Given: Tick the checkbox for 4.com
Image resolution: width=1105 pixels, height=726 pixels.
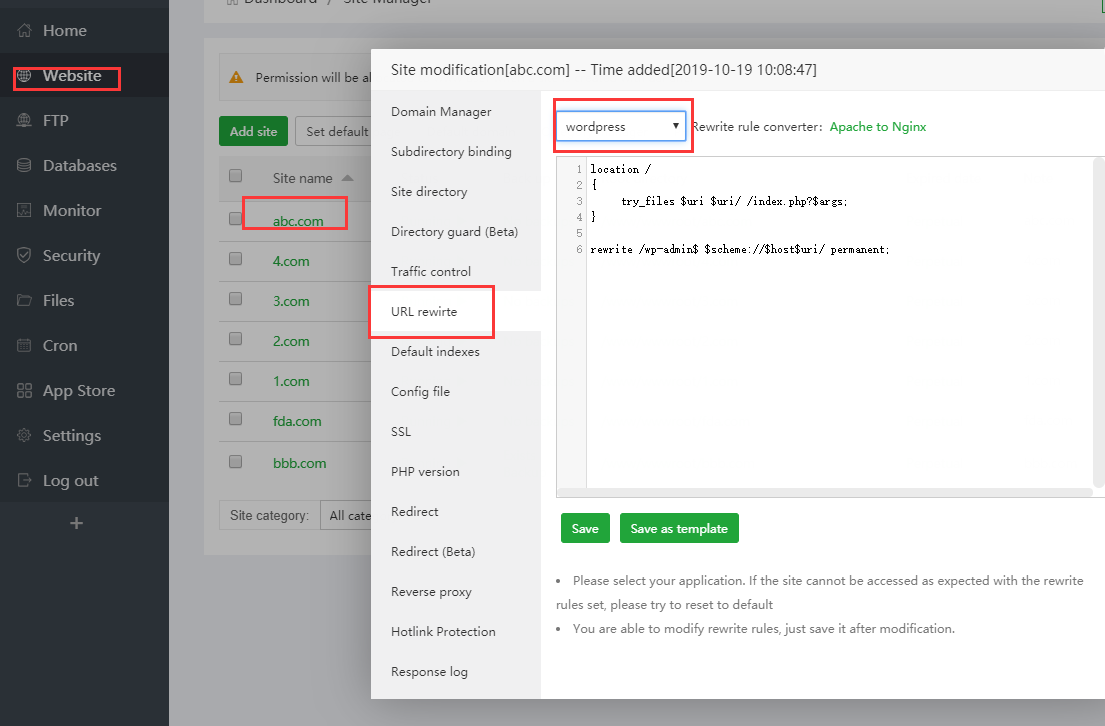Looking at the screenshot, I should (x=235, y=259).
